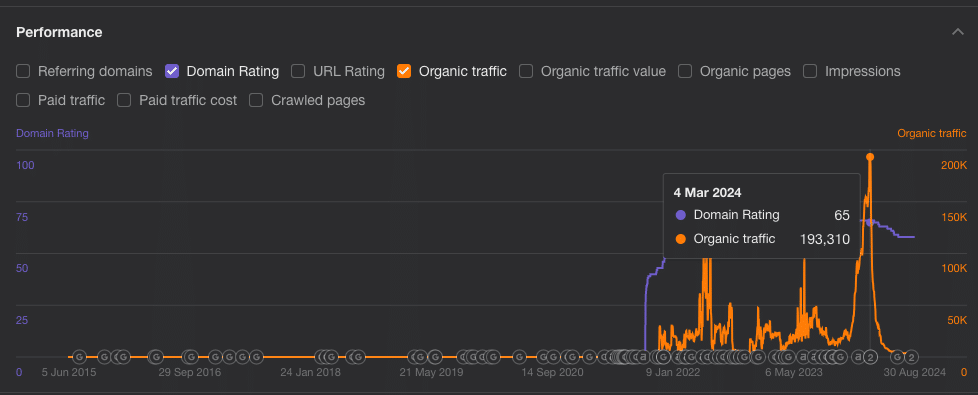This screenshot has height=395, width=978.
Task: Click the '150K' right axis label
Action: coord(954,217)
